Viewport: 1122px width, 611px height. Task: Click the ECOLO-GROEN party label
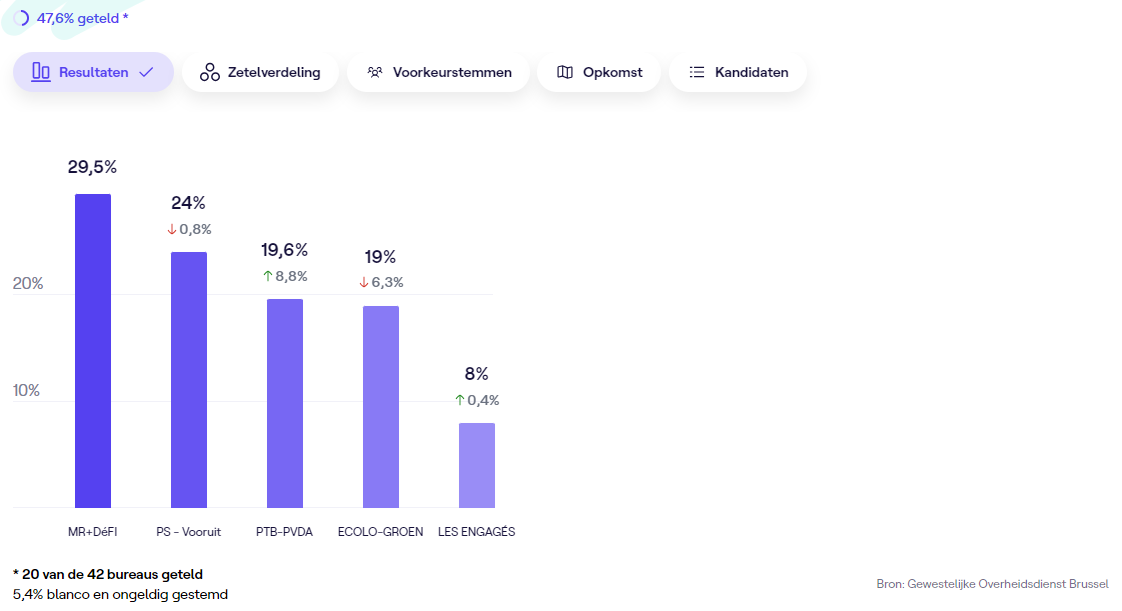click(x=380, y=532)
